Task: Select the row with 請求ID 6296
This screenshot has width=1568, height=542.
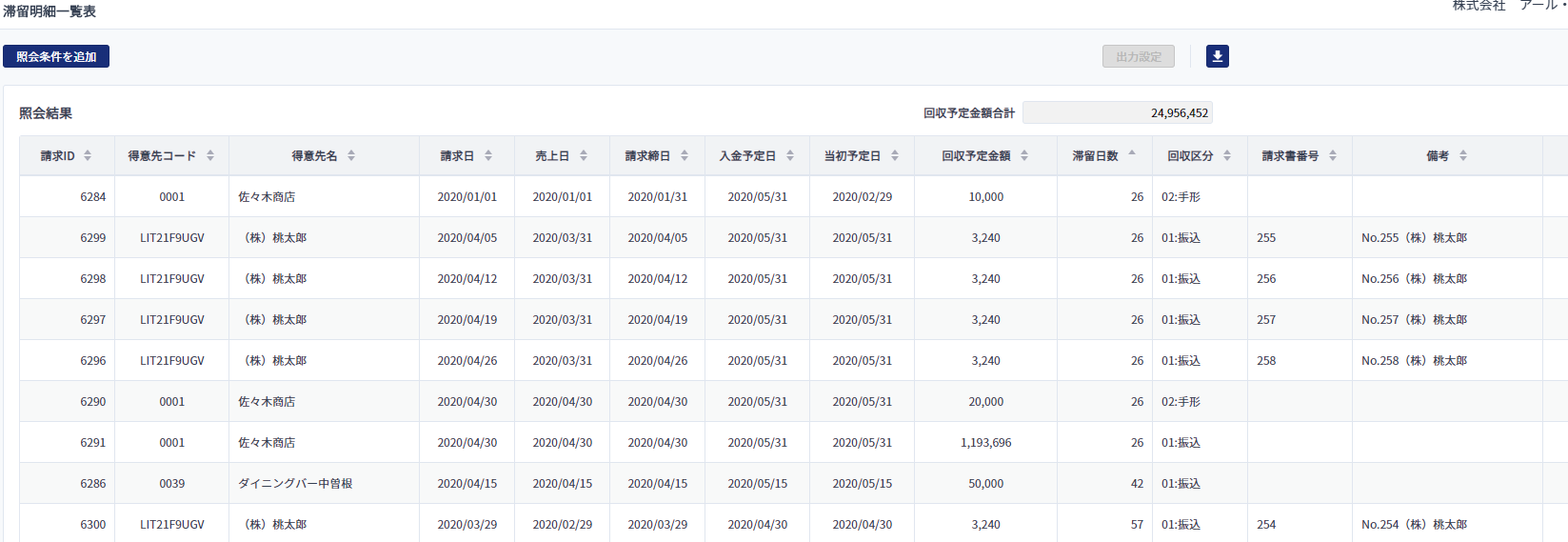Action: point(794,360)
